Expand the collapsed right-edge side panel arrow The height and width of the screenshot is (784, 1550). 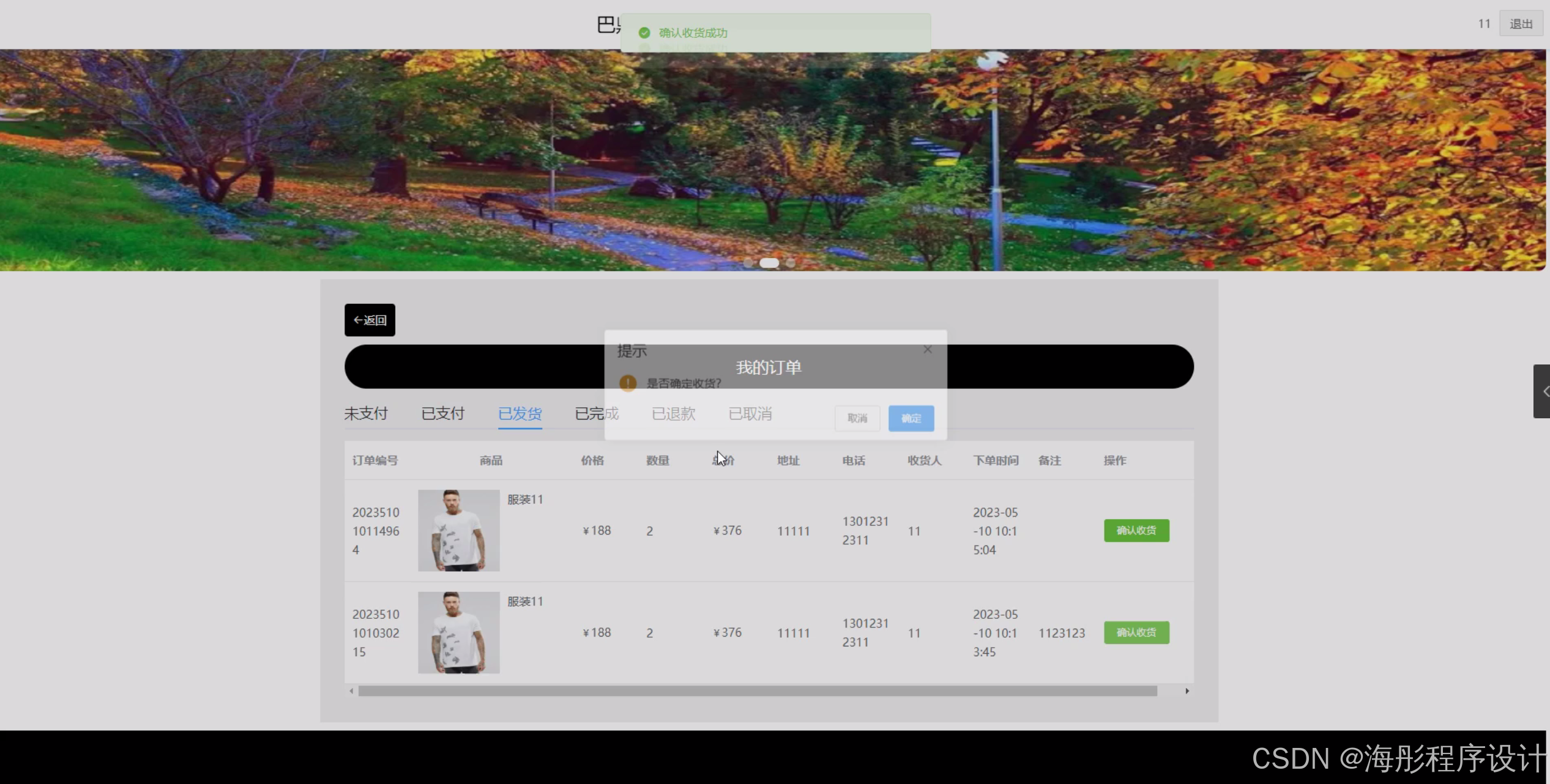click(1543, 391)
